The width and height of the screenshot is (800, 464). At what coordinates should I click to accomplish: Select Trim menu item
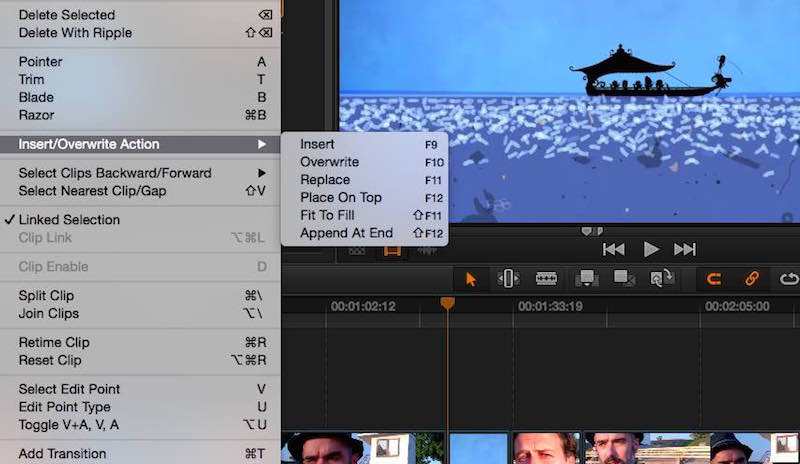pos(140,80)
